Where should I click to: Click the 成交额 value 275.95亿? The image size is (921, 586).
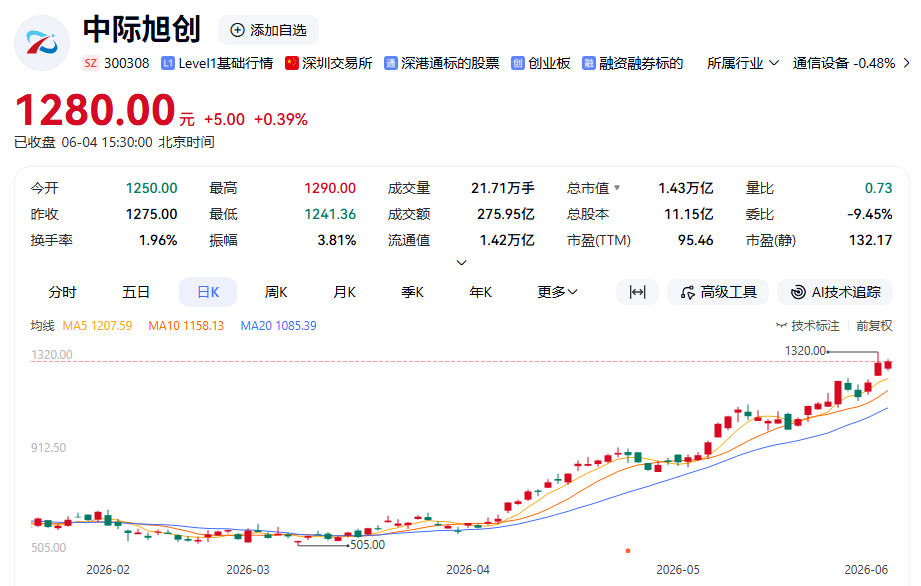pyautogui.click(x=506, y=214)
